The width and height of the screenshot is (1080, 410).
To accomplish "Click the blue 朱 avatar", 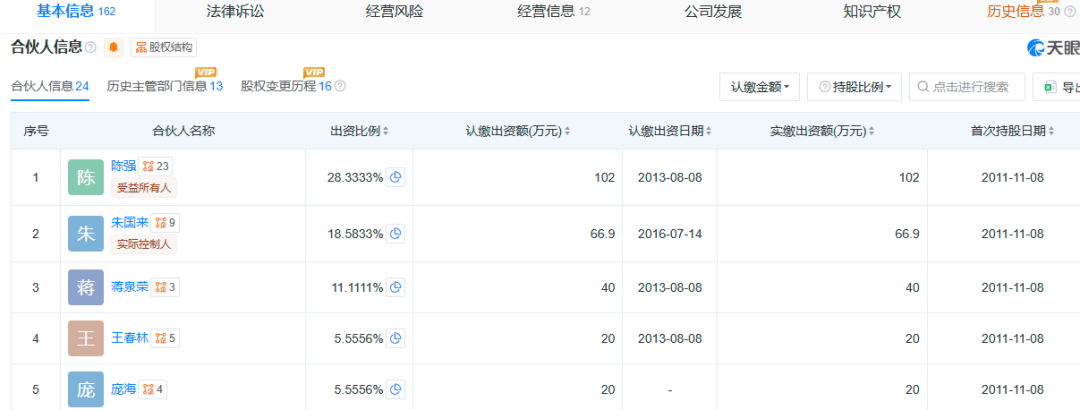I will point(86,234).
